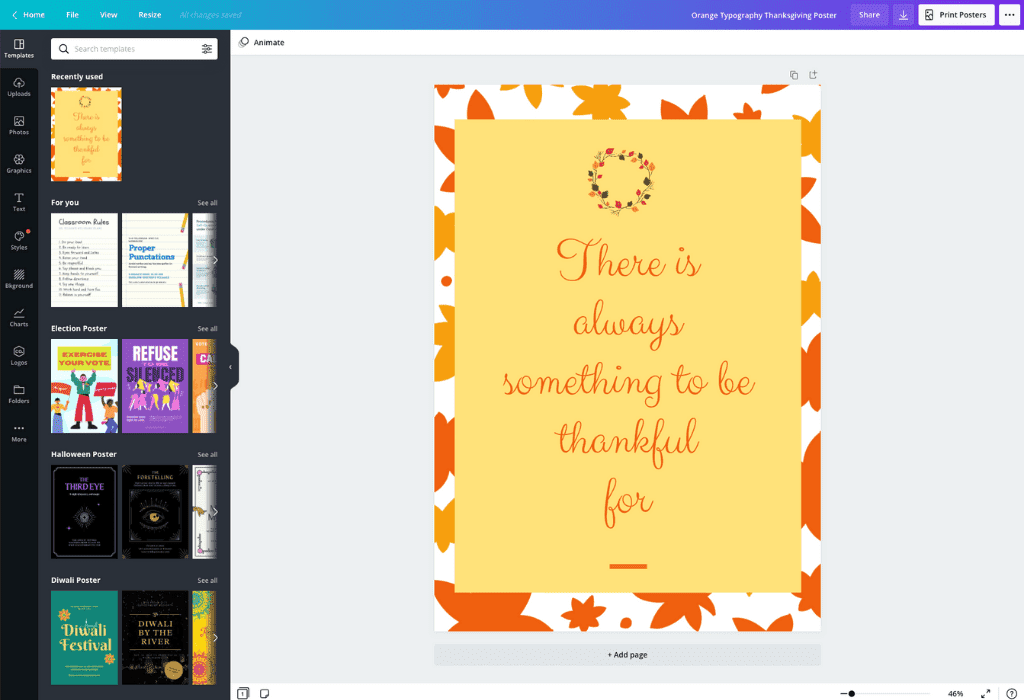
Task: Open the Graphics panel
Action: click(x=19, y=164)
